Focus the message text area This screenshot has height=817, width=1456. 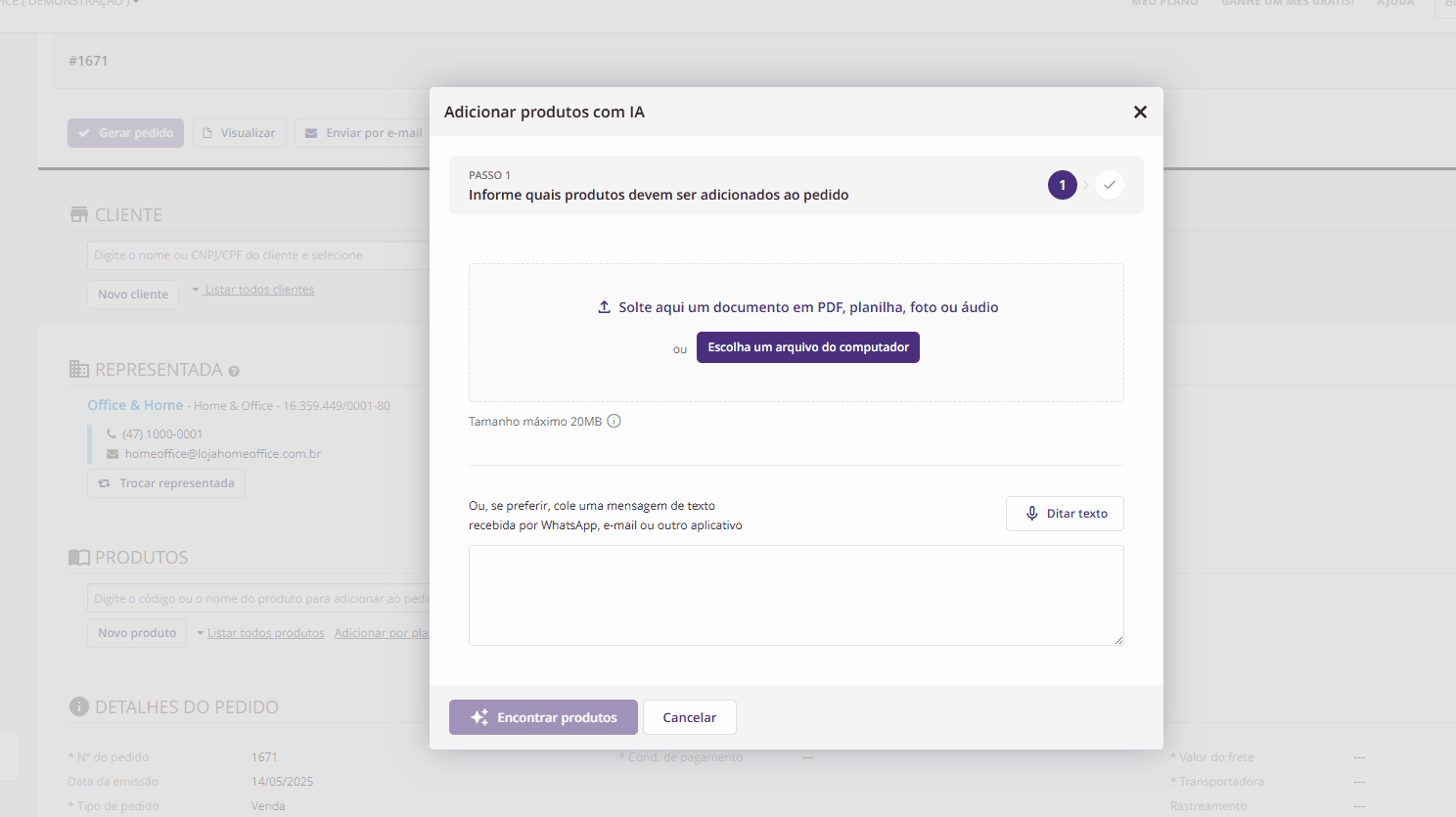click(x=796, y=595)
